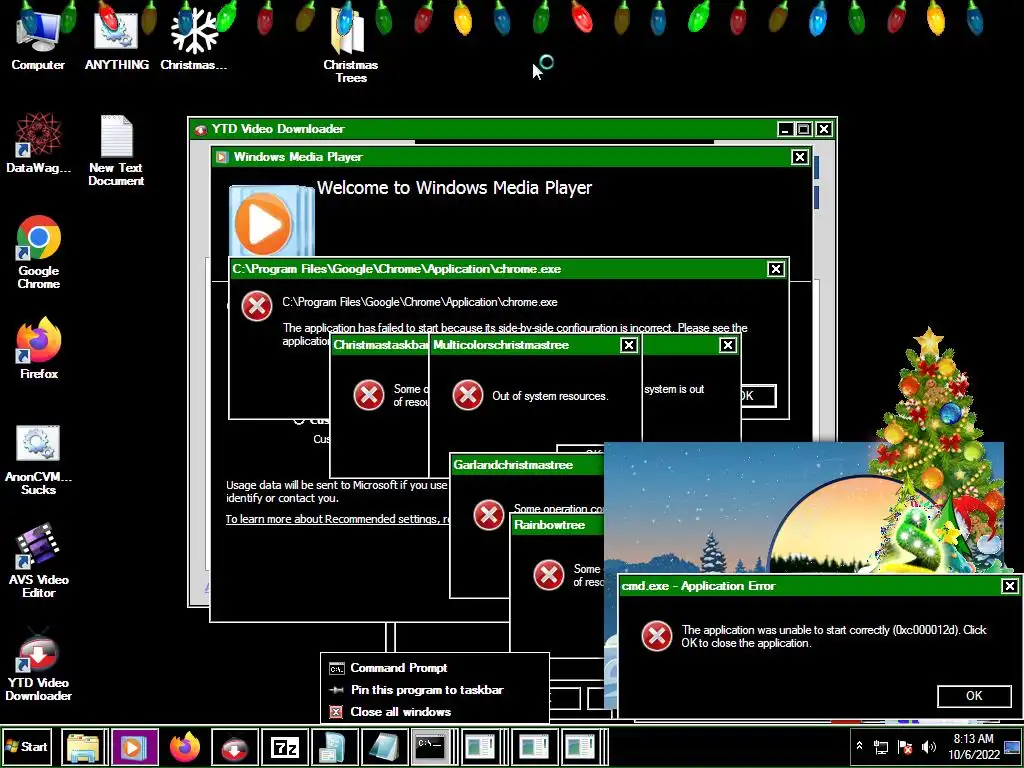Maximize the YTD Video Downloader window

coord(805,129)
